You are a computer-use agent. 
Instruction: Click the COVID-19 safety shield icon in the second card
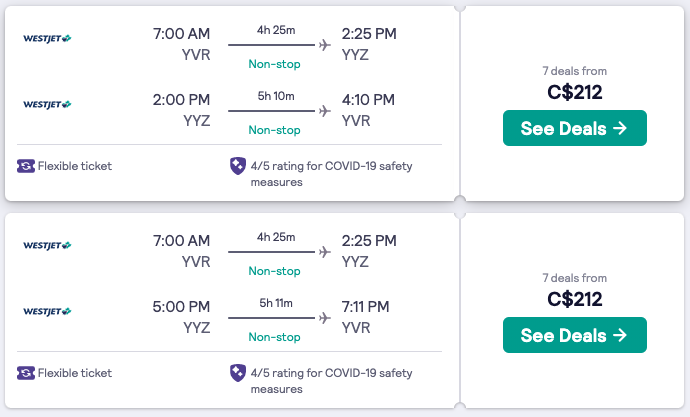pos(238,373)
